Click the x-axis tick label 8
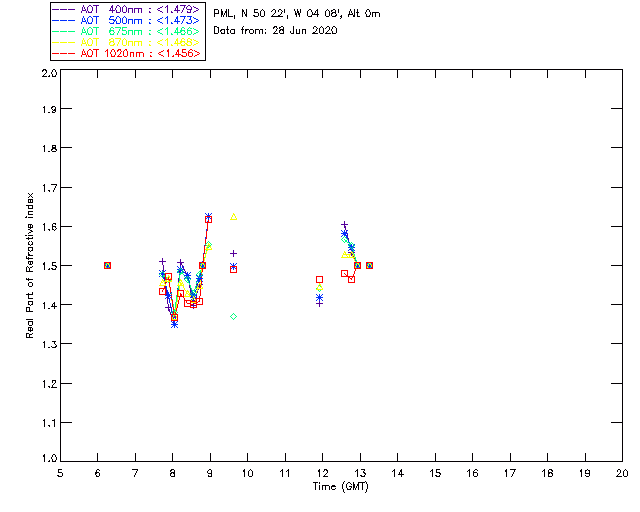Viewport: 640px width, 512px height. pos(173,473)
